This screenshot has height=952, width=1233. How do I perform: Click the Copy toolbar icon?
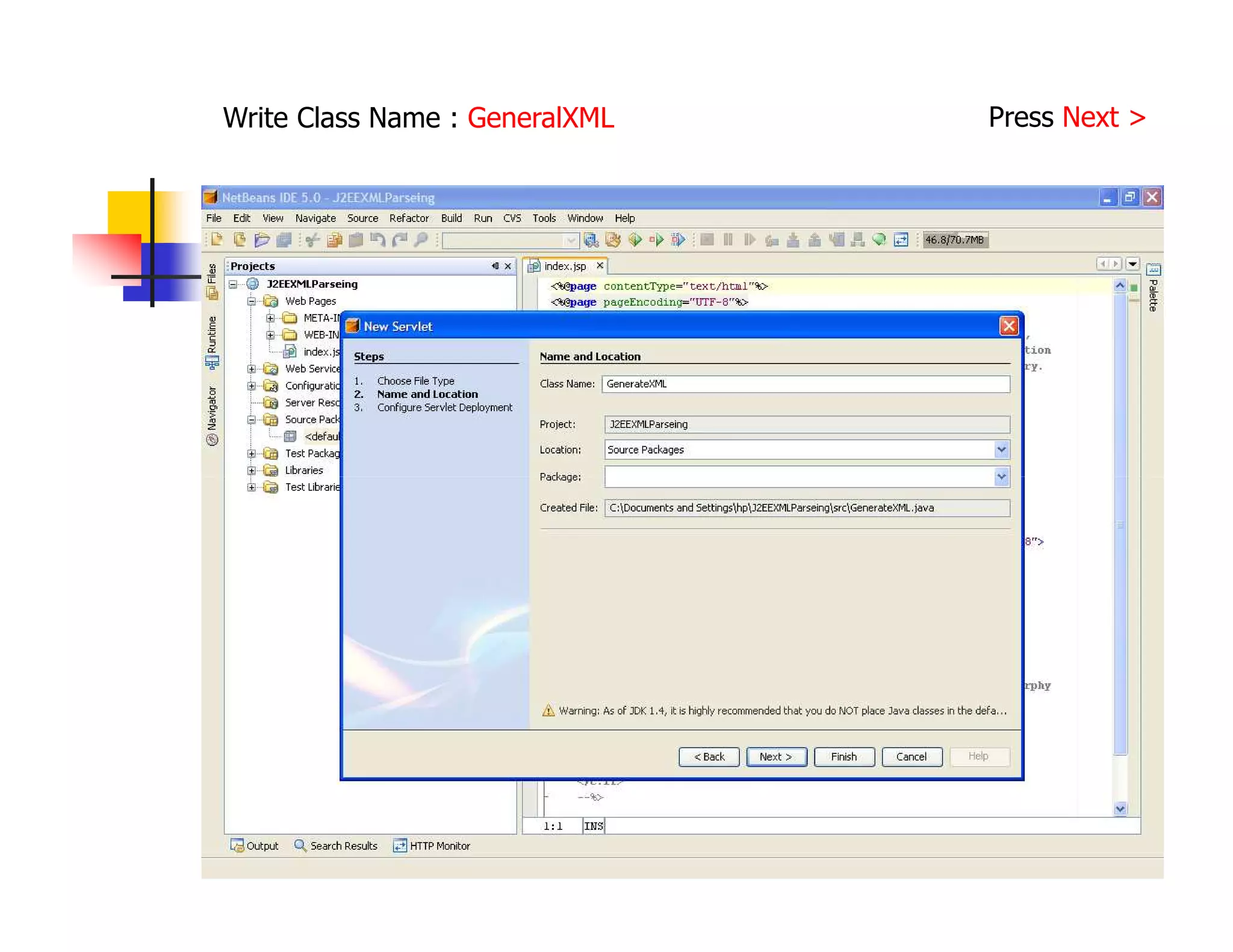point(334,240)
